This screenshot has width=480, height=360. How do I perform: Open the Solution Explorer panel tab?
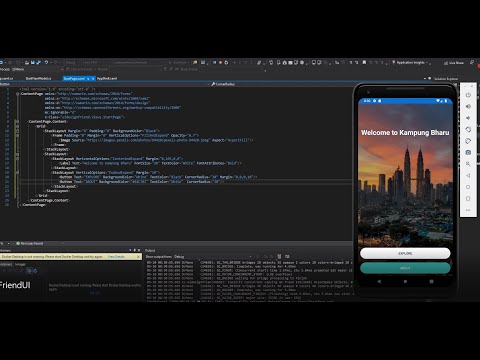[446, 79]
